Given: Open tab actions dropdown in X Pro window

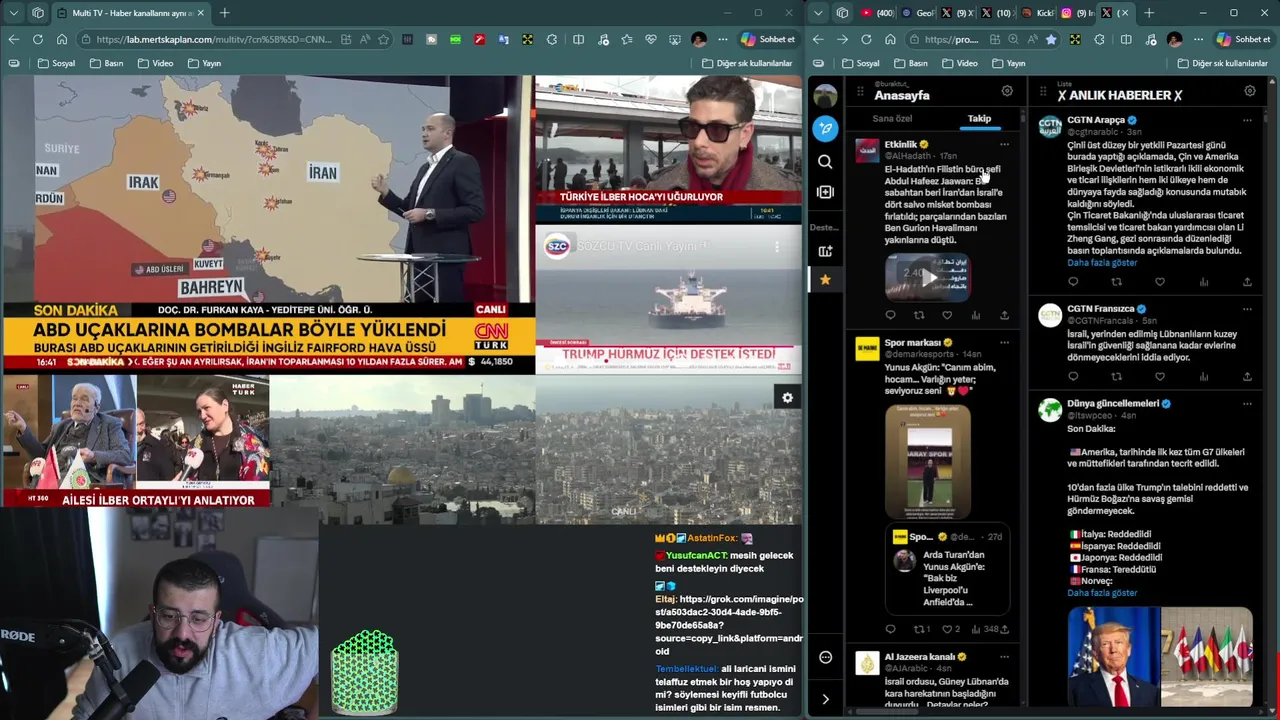Looking at the screenshot, I should point(819,13).
